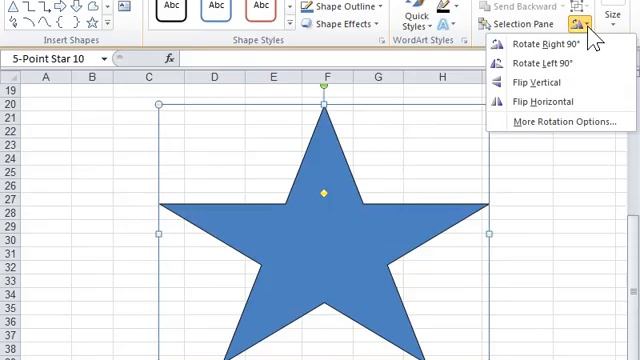This screenshot has width=640, height=360.
Task: Click the green rotation handle of star
Action: pyautogui.click(x=324, y=85)
